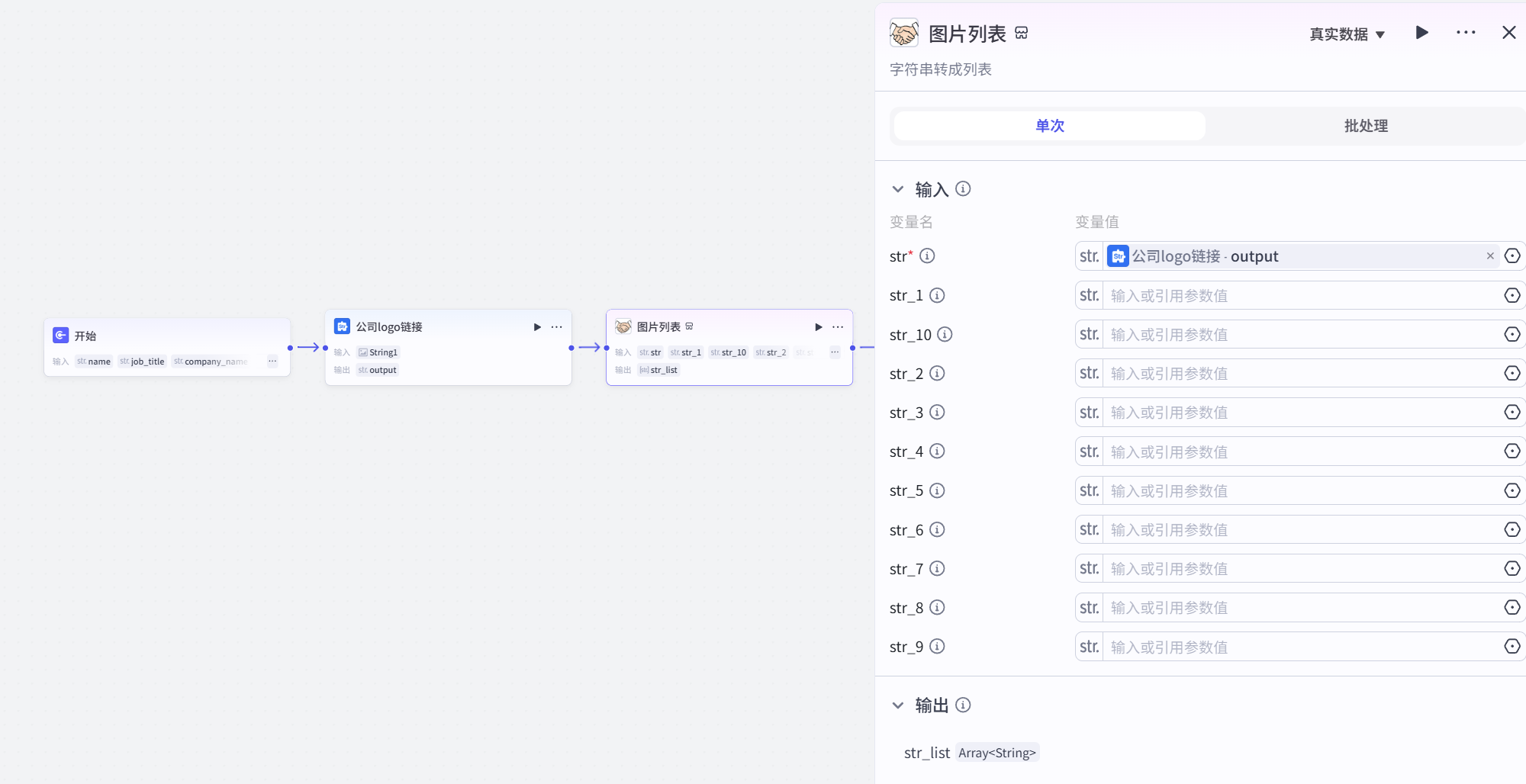This screenshot has width=1526, height=784.
Task: Expand hidden parameters on 开始 node
Action: pyautogui.click(x=272, y=361)
